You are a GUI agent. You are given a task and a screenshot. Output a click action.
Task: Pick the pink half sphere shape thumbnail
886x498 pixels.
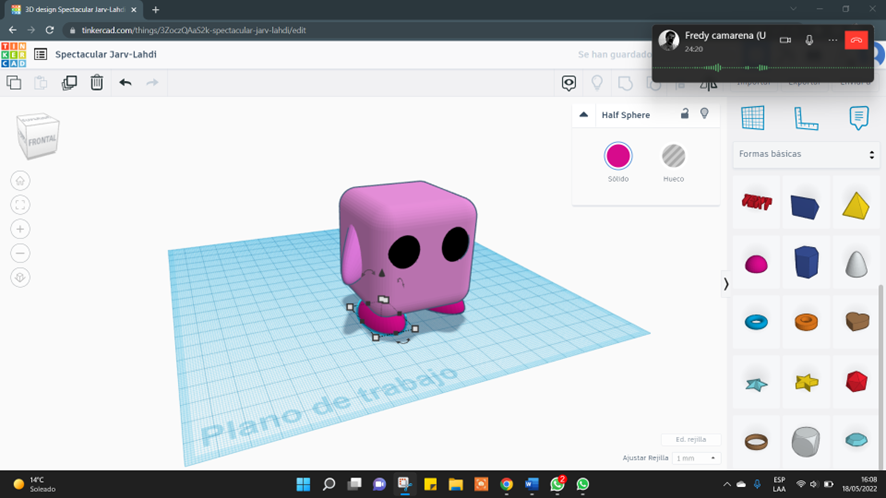(756, 264)
